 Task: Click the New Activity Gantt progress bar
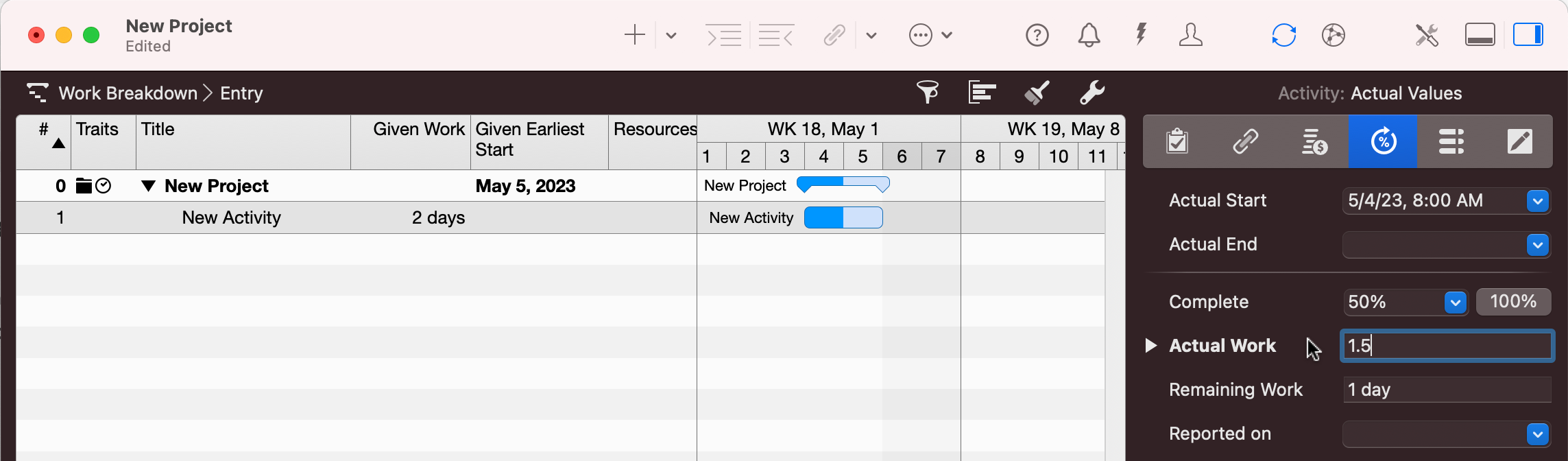[843, 218]
